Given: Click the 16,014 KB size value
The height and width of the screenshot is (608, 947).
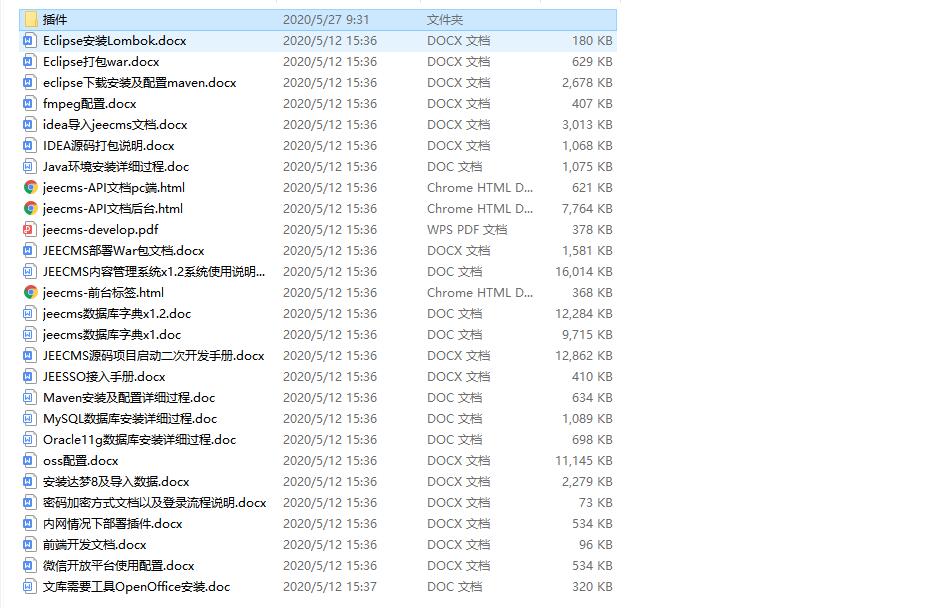Looking at the screenshot, I should pyautogui.click(x=583, y=272).
